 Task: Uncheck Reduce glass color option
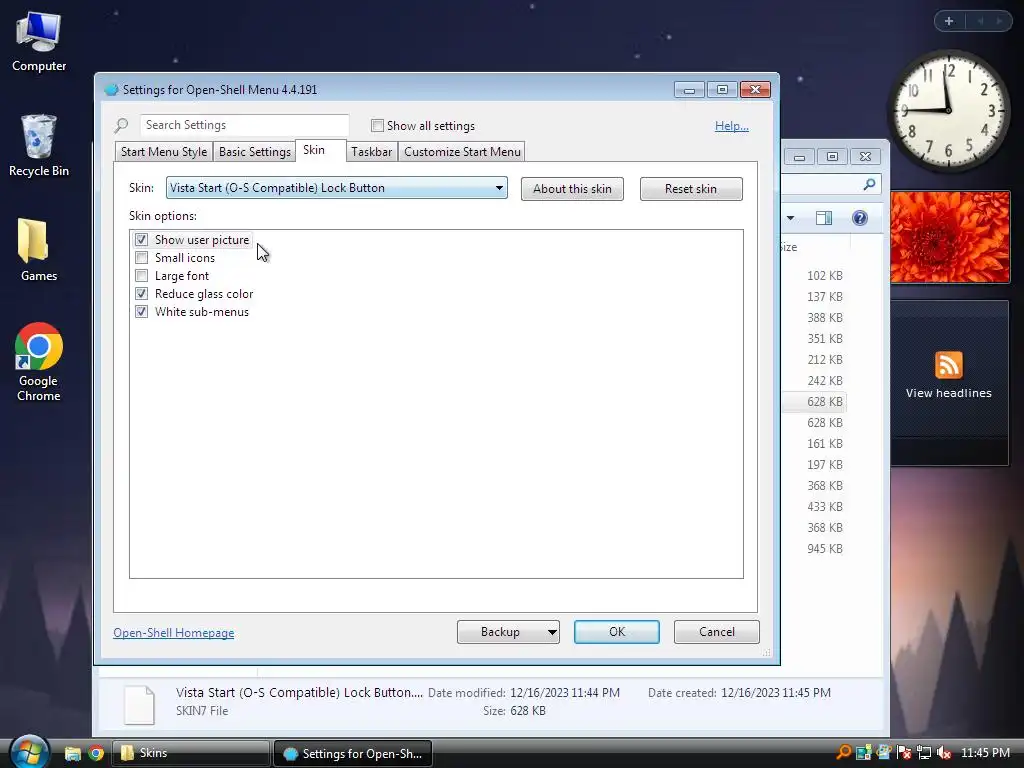coord(141,294)
